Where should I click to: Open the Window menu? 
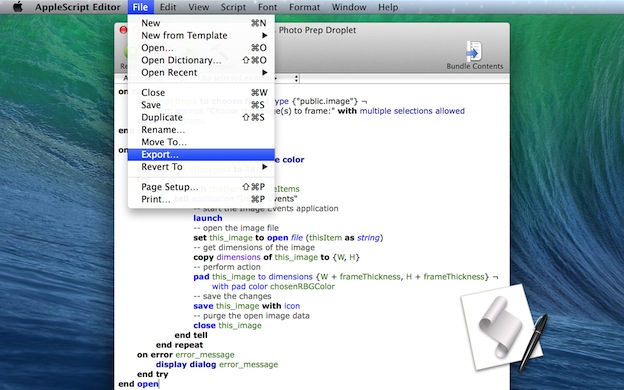(x=349, y=7)
